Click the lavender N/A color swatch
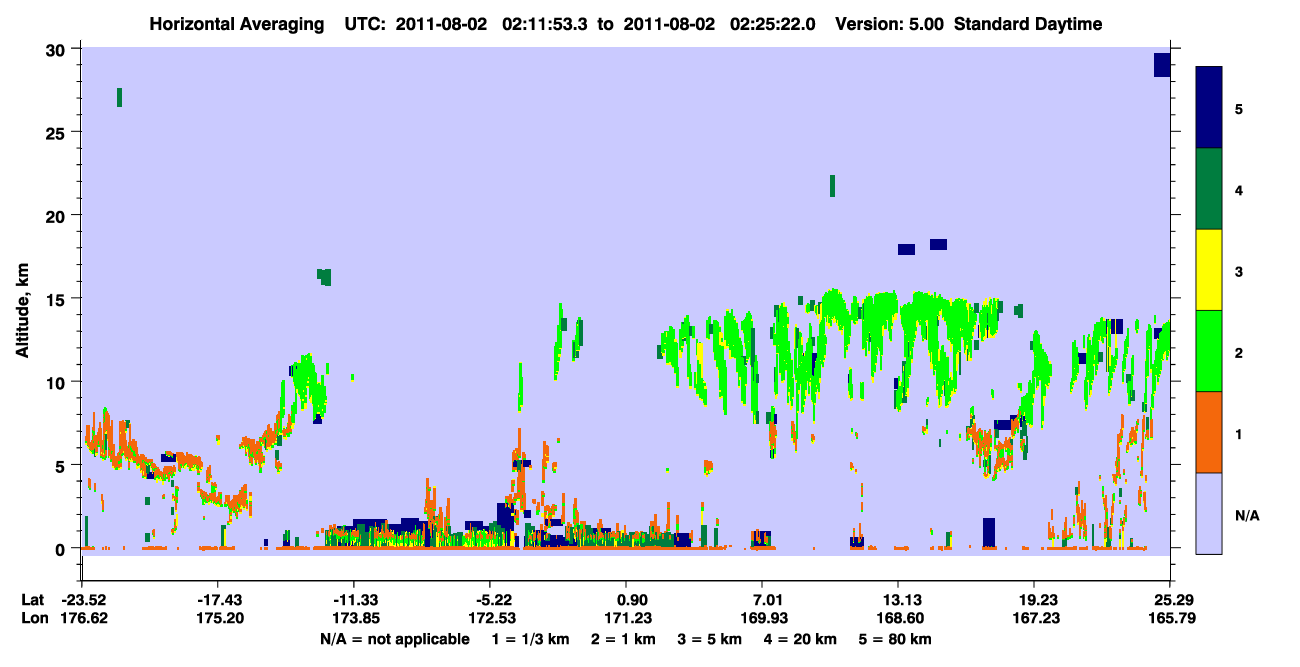 1209,513
